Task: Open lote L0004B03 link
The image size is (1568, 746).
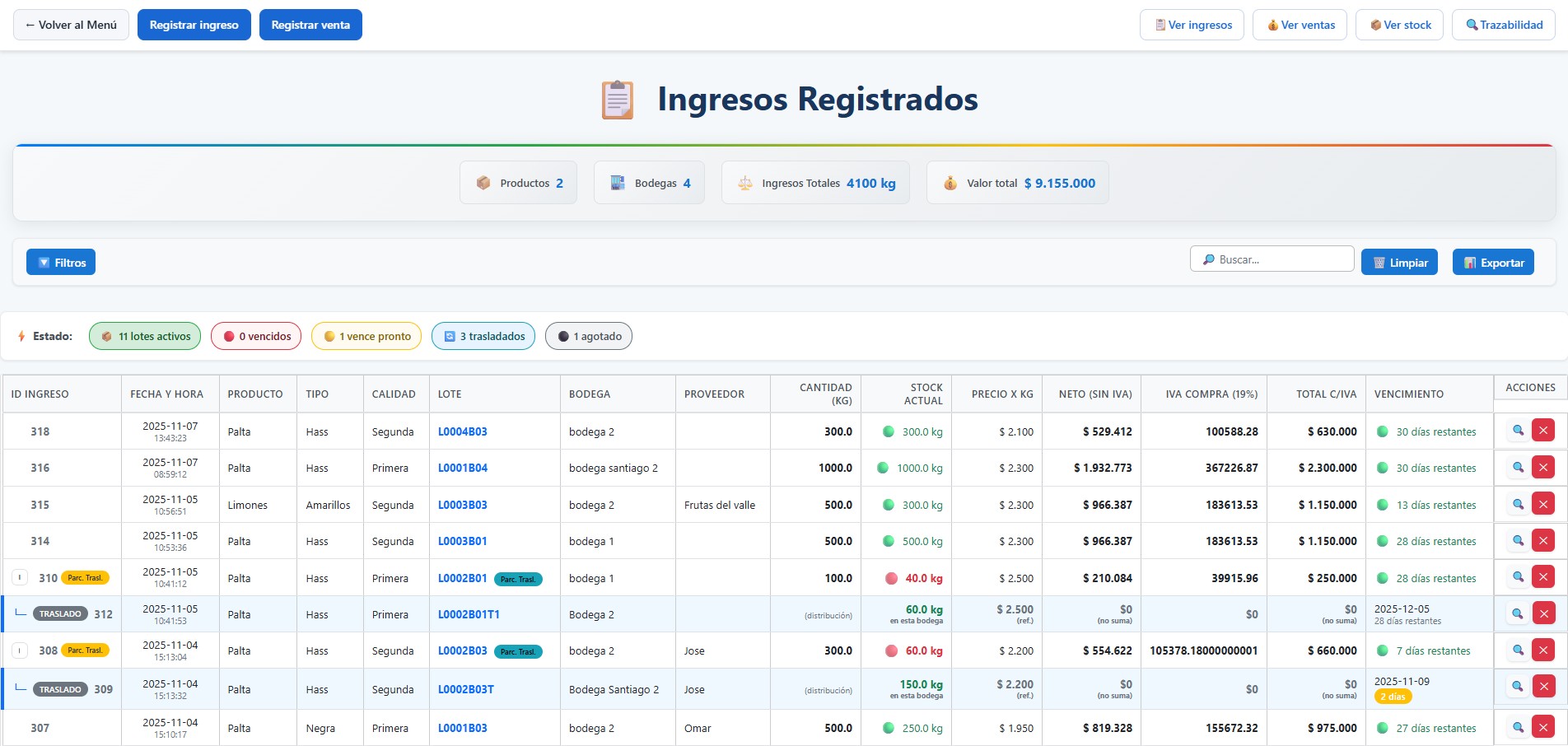Action: point(462,431)
